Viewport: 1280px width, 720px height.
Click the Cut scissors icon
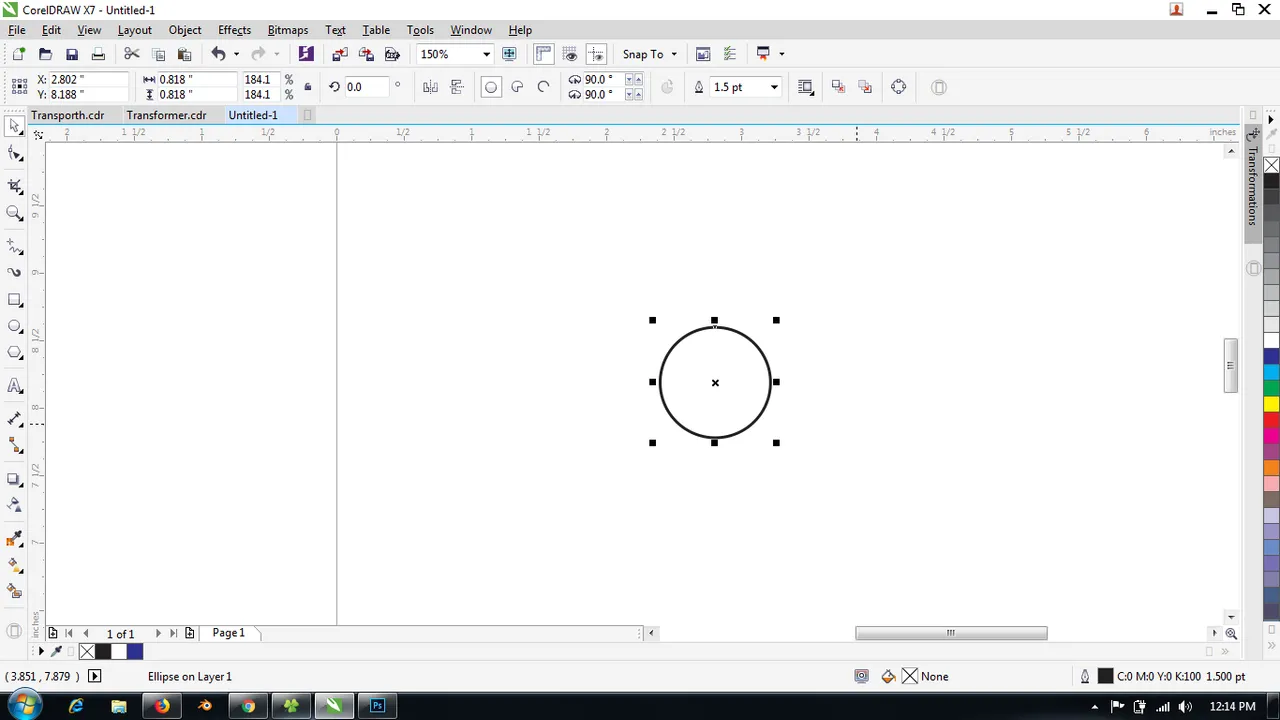(x=132, y=54)
